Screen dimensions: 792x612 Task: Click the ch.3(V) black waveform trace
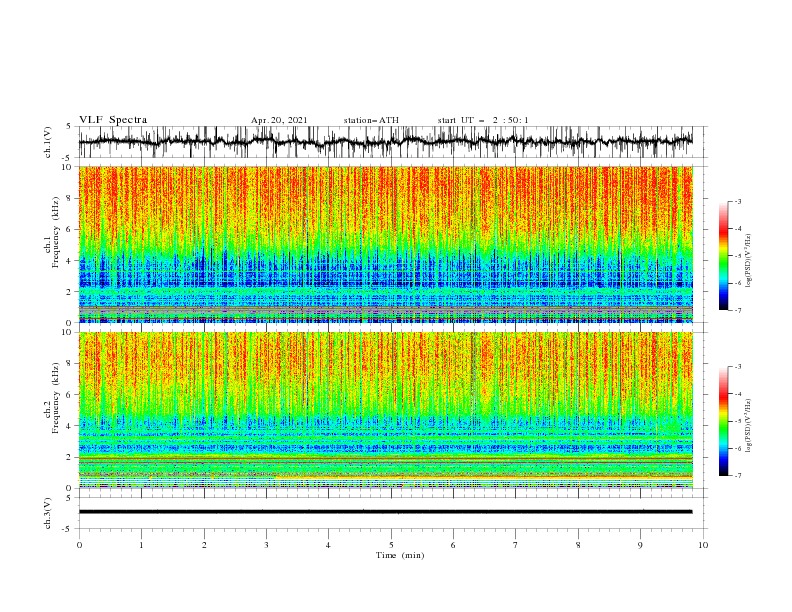386,512
